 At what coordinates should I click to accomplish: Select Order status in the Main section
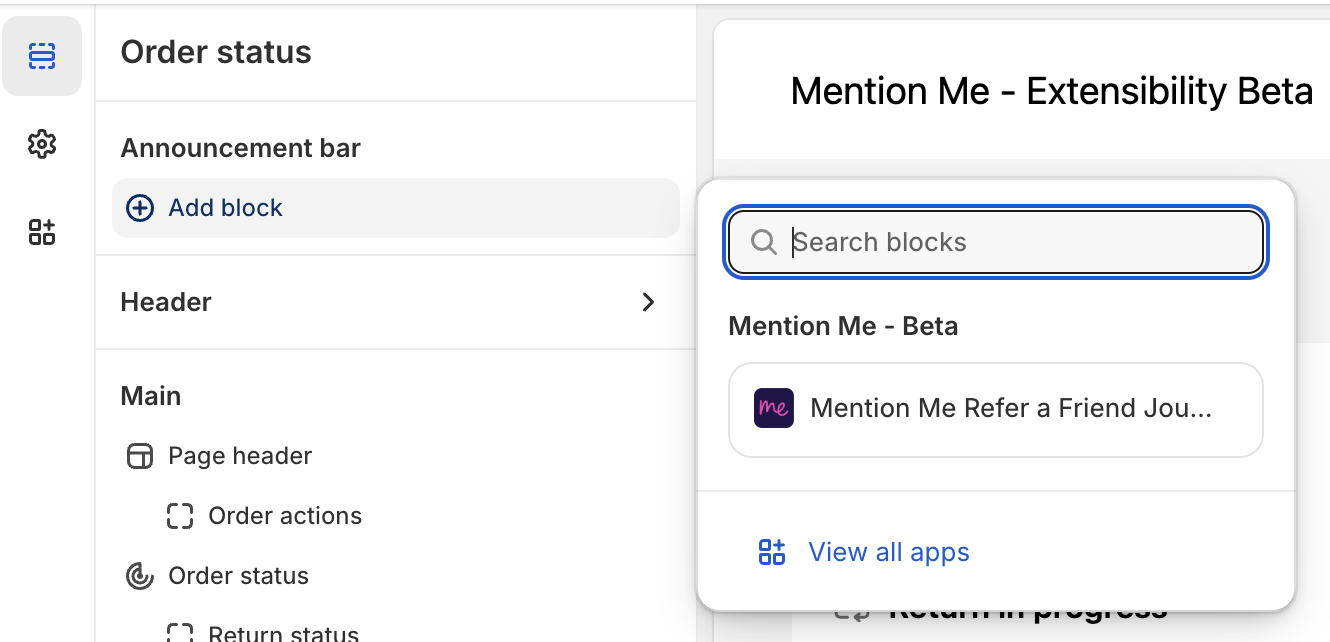point(240,576)
